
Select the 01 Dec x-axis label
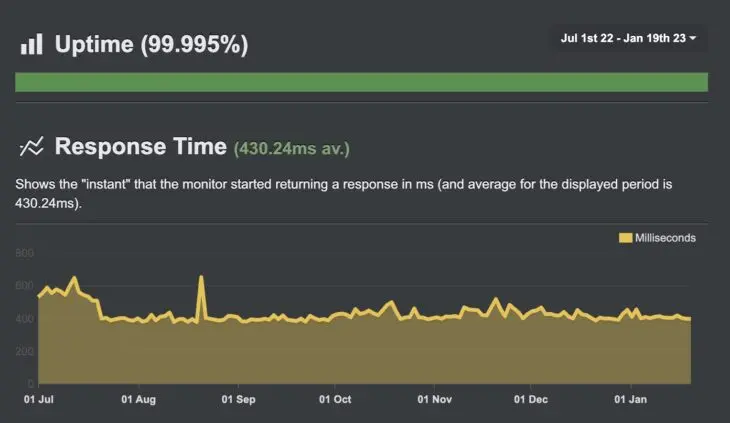click(x=531, y=399)
